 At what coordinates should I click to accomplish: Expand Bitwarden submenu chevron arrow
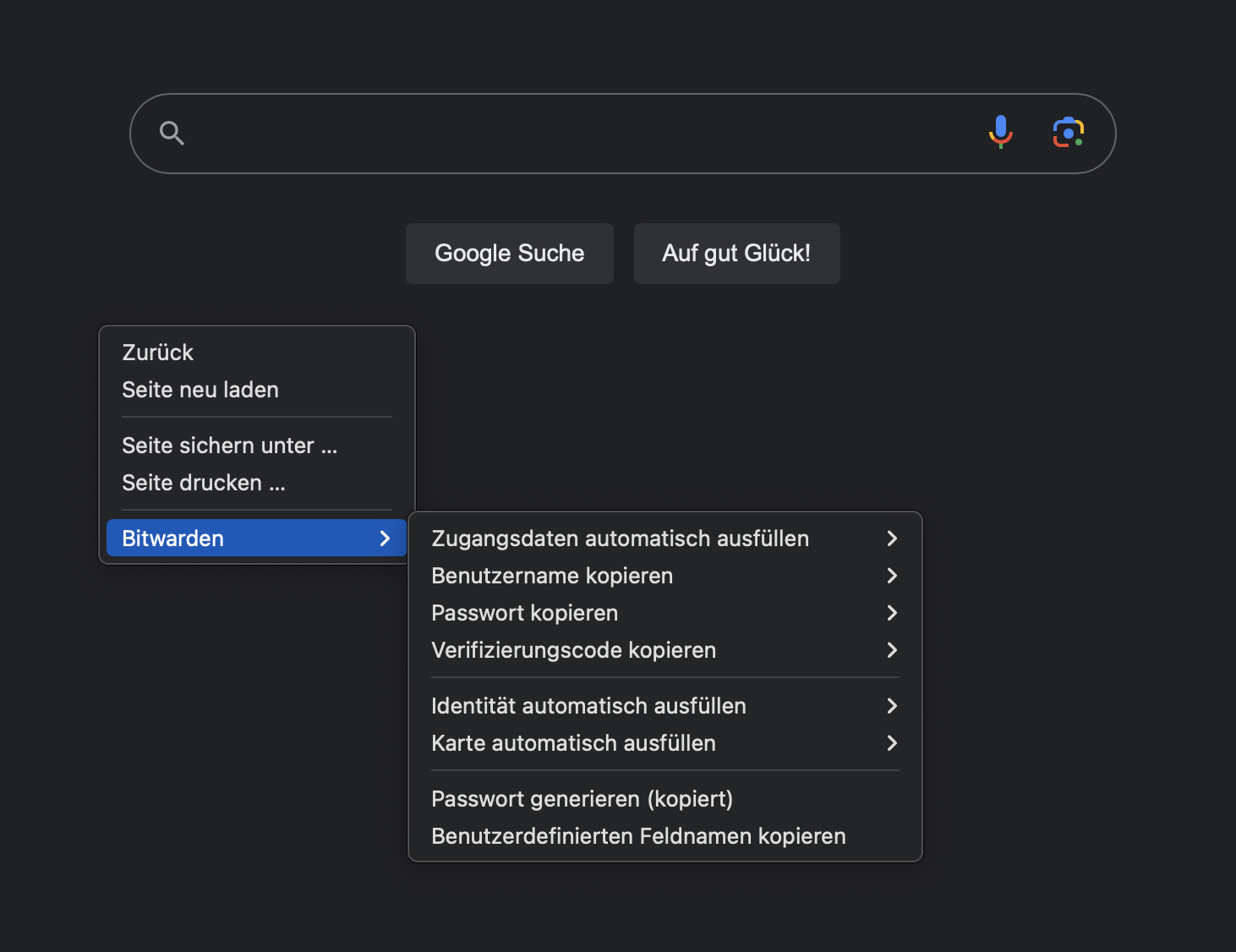tap(386, 539)
